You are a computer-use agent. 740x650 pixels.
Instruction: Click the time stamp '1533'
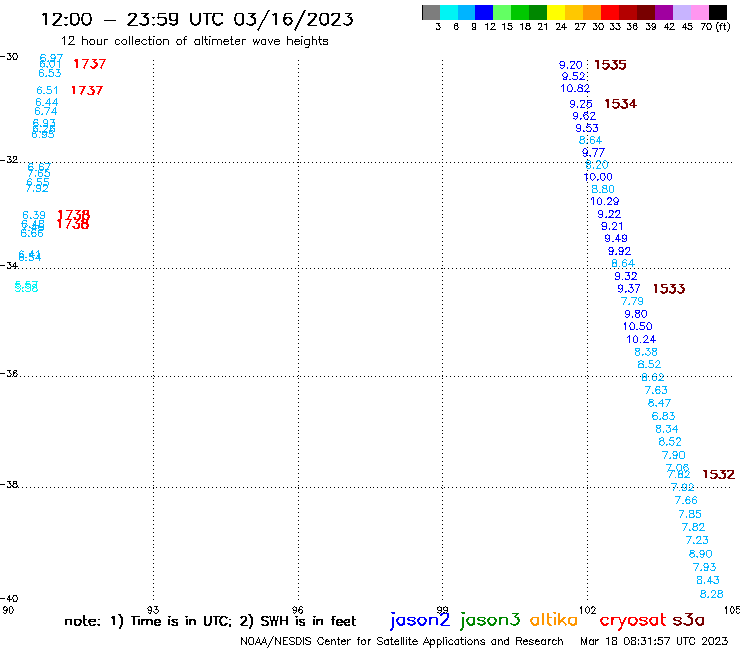coord(669,289)
